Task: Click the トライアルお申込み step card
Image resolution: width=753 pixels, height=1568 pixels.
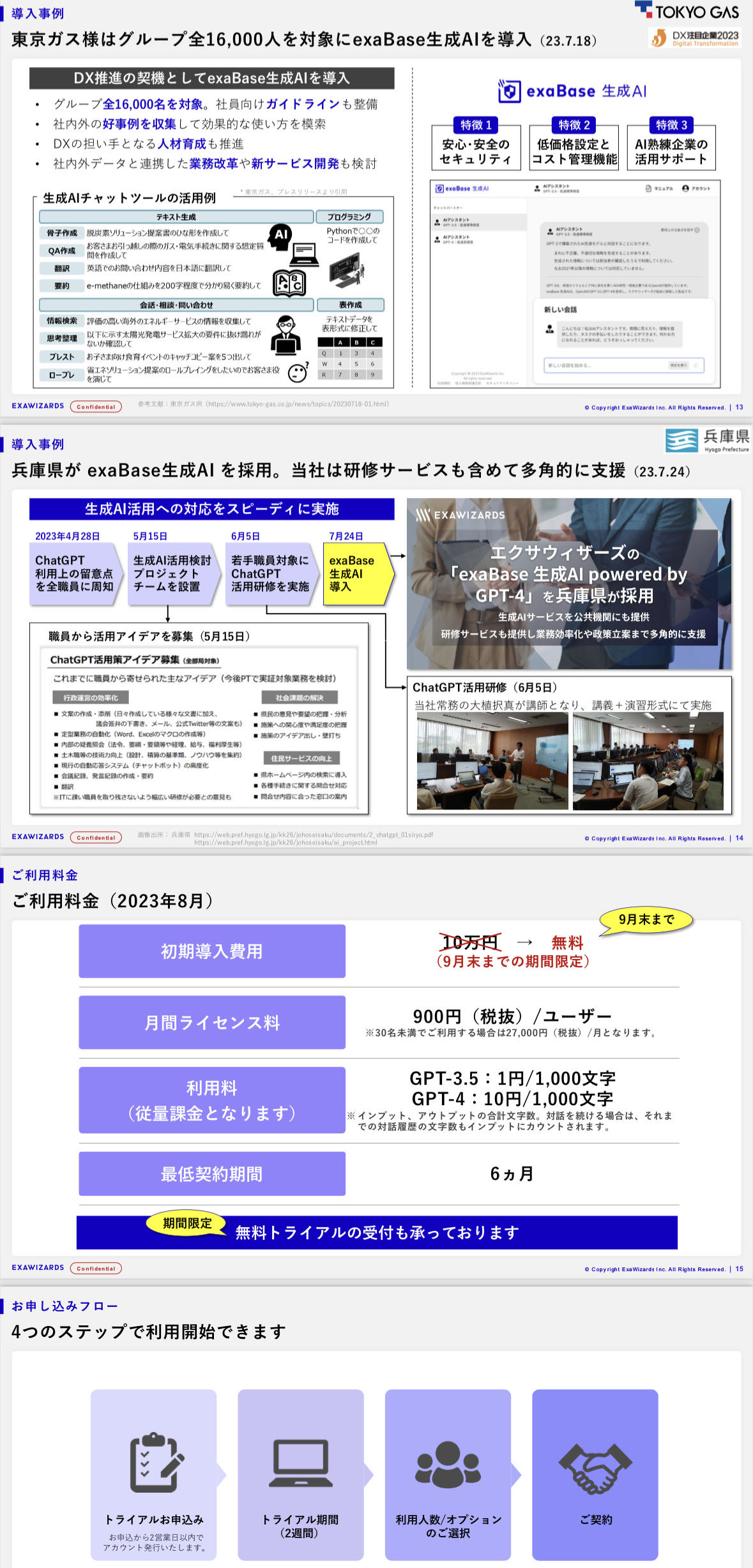Action: pyautogui.click(x=154, y=1475)
